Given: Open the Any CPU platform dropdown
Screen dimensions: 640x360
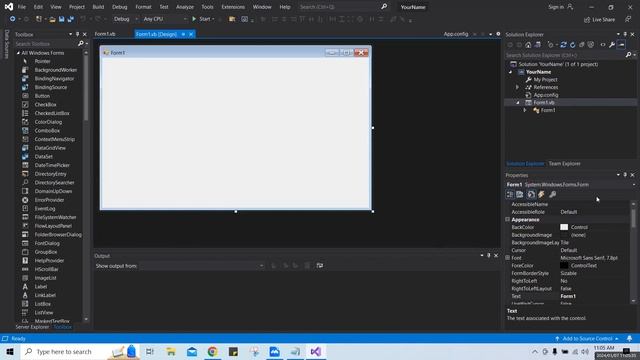Looking at the screenshot, I should pyautogui.click(x=165, y=19).
